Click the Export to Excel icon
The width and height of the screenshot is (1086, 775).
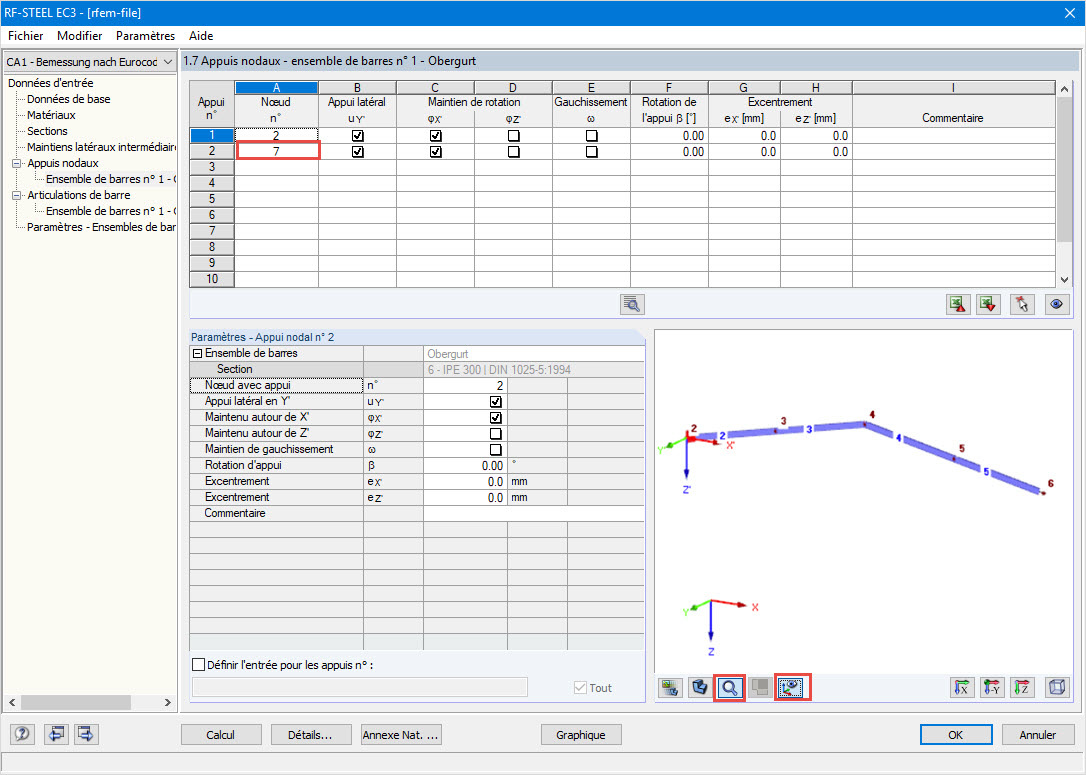(x=958, y=304)
